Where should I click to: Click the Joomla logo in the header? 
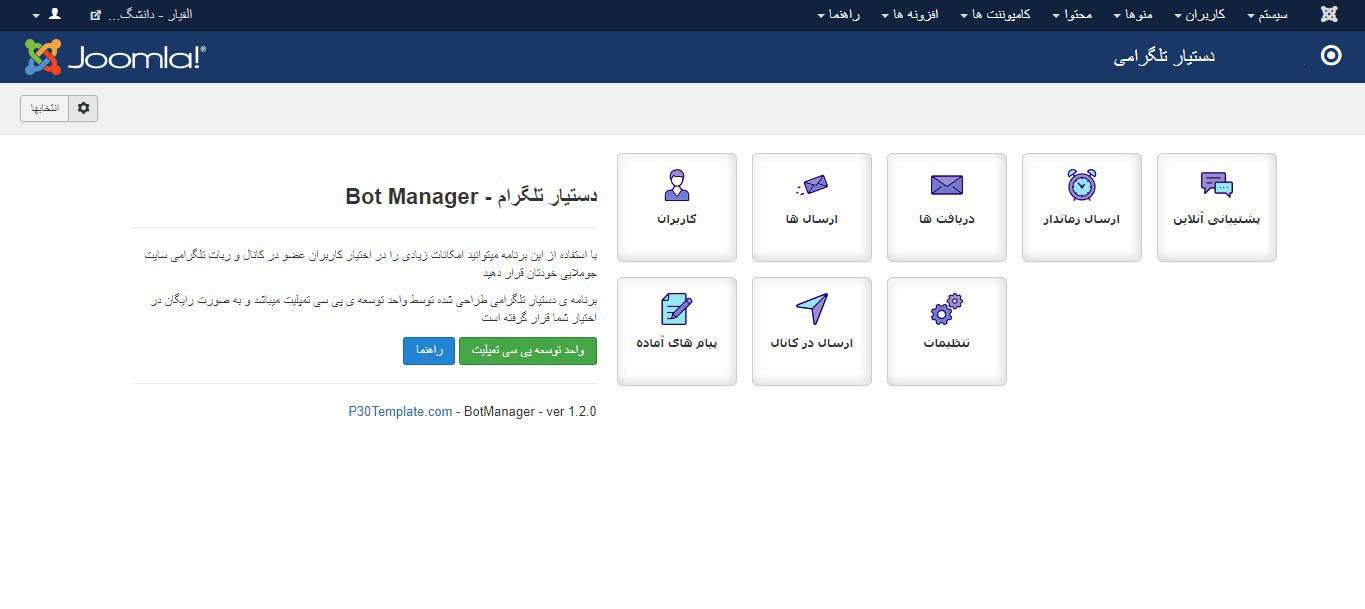click(115, 57)
